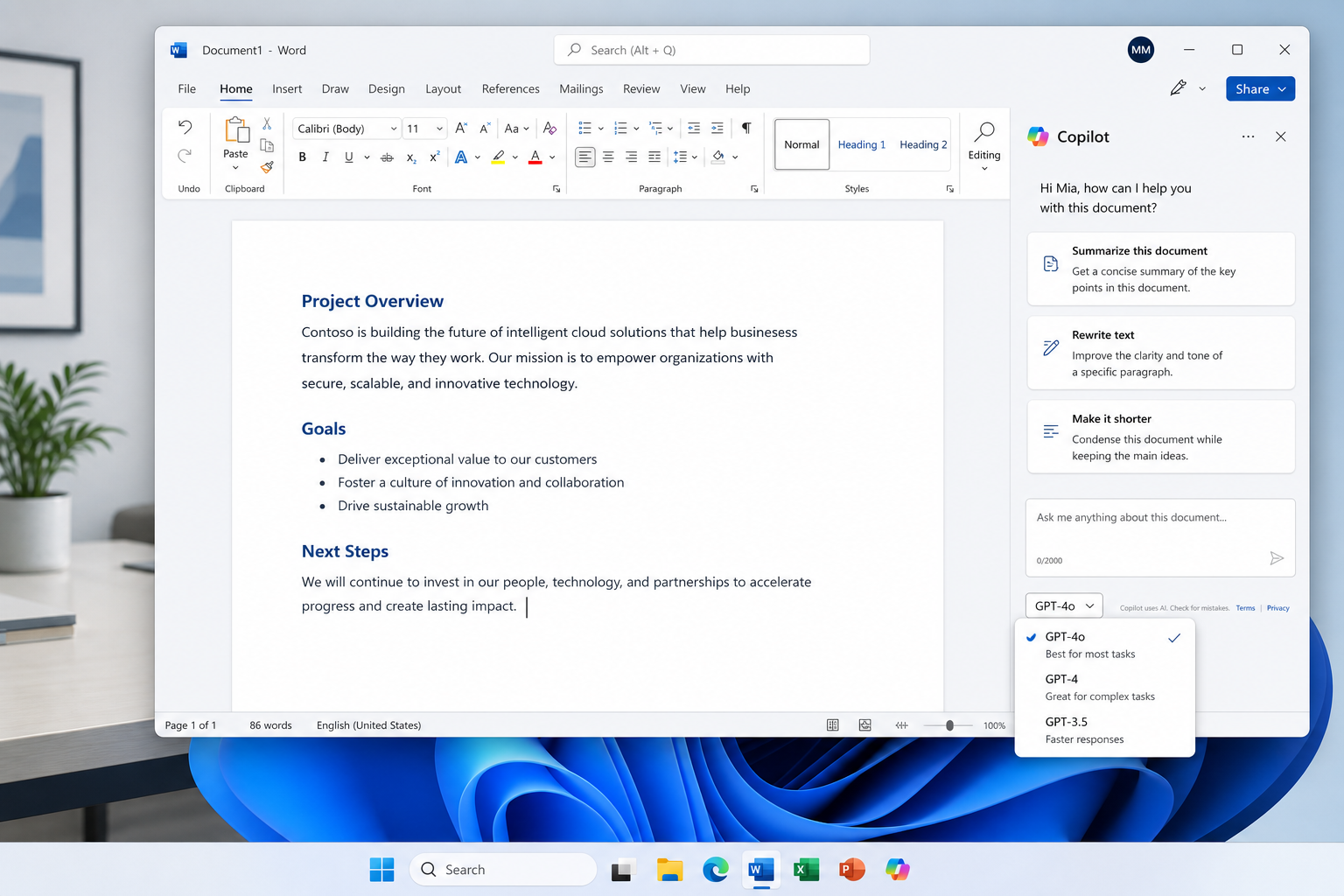Select the GPT-3.5 model option
The width and height of the screenshot is (1344, 896).
click(1104, 731)
